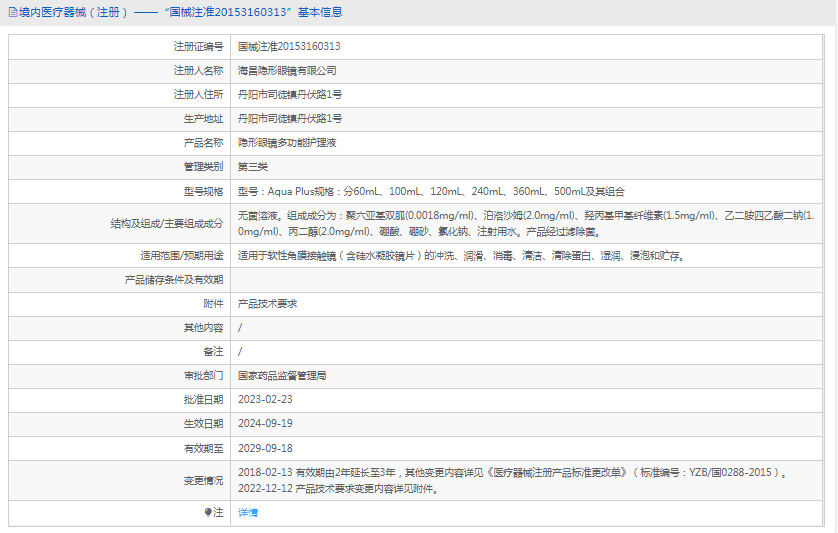Click the expiry date 2029-09-18

265,448
